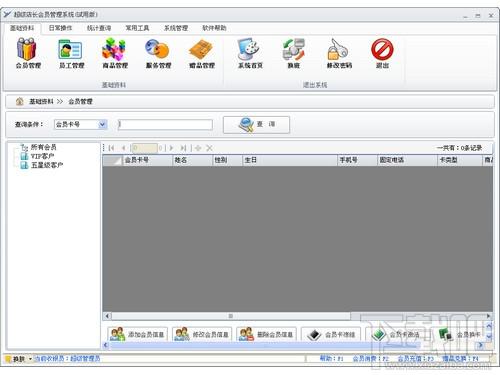
Task: Click the 会员换卡 card replacement button
Action: [x=459, y=334]
